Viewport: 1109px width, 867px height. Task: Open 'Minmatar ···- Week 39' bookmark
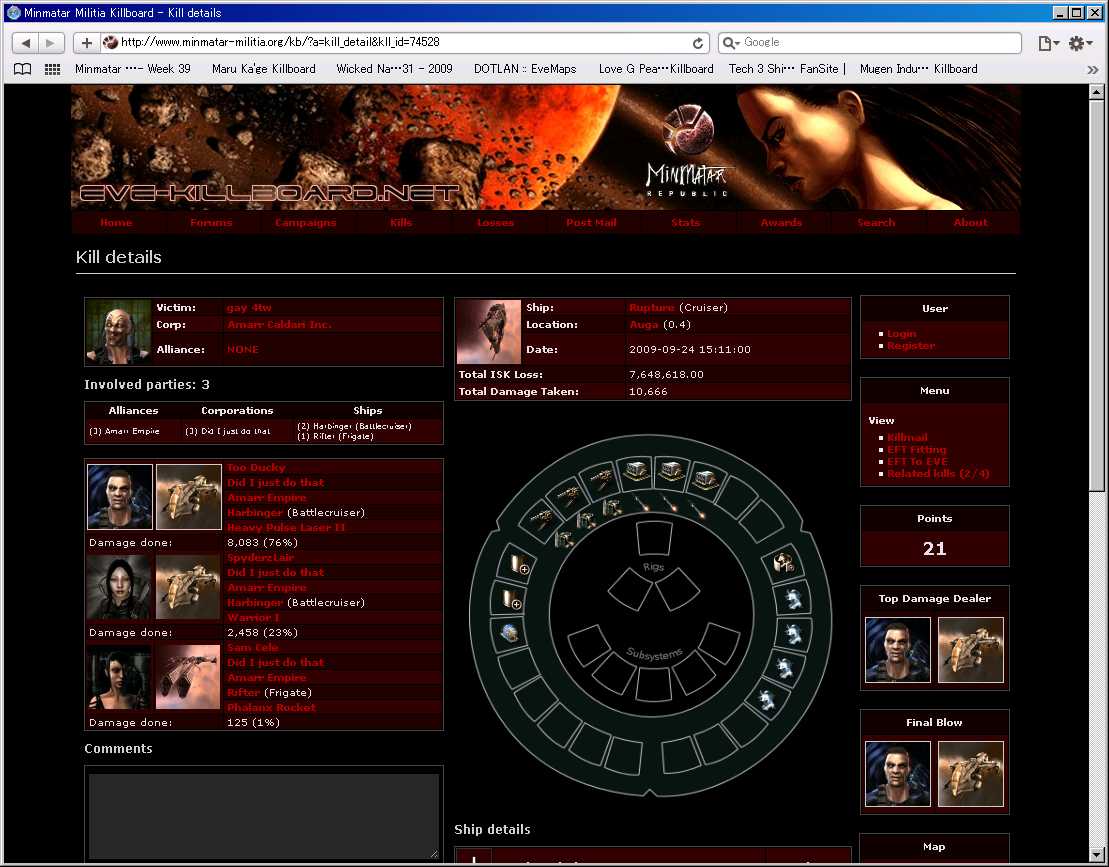pos(133,69)
